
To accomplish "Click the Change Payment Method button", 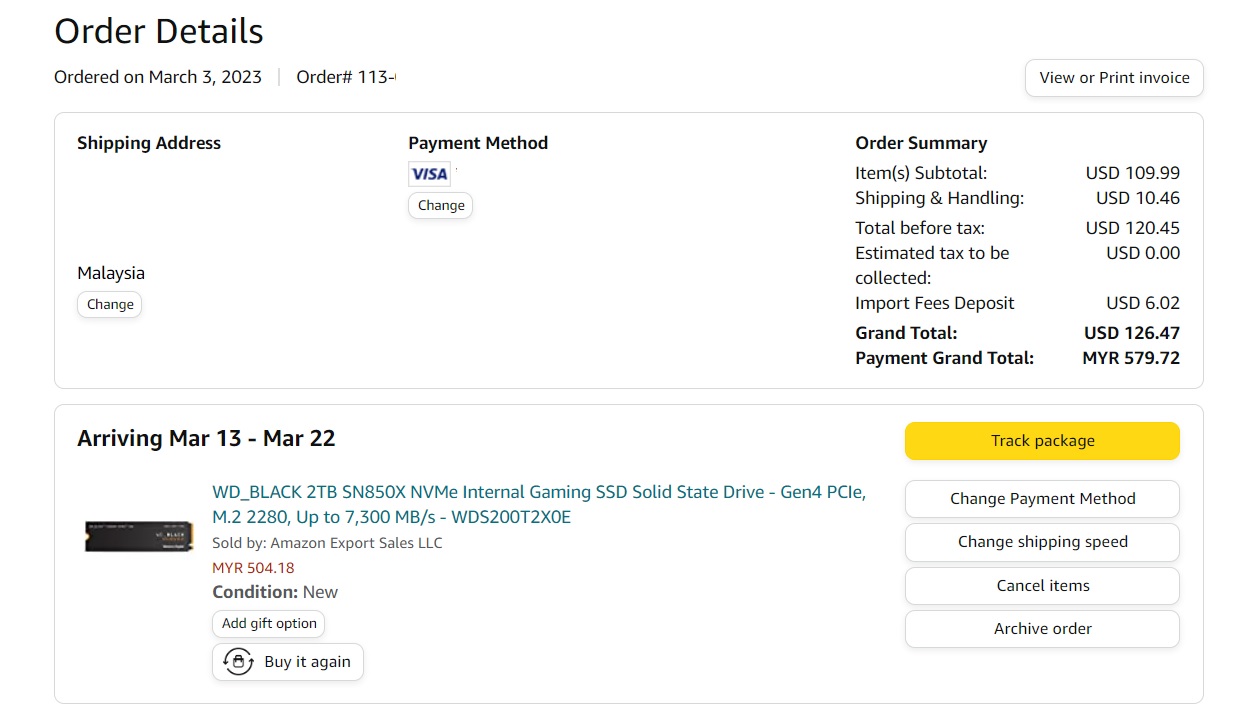I will 1042,499.
